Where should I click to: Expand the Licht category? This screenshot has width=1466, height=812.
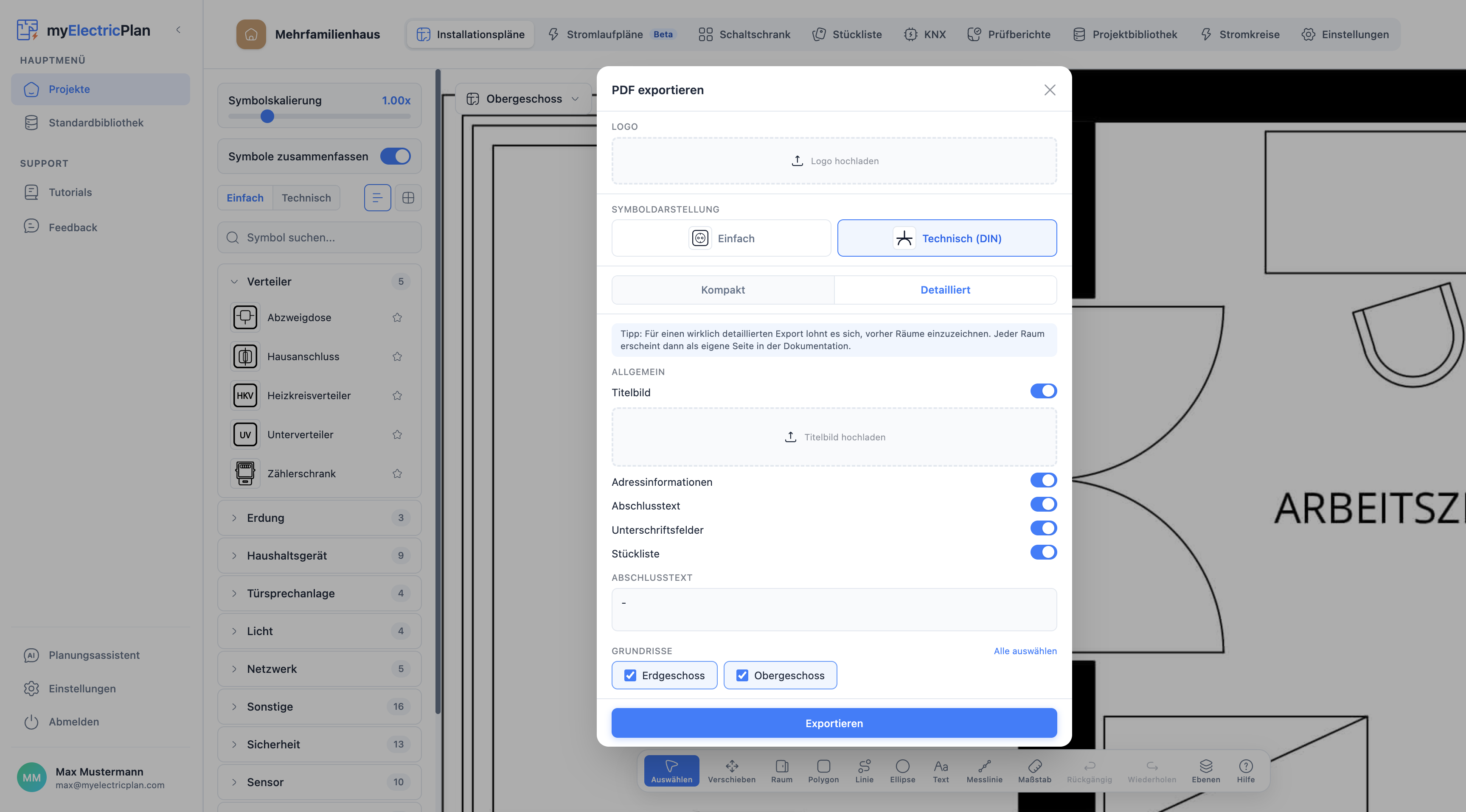tap(319, 631)
